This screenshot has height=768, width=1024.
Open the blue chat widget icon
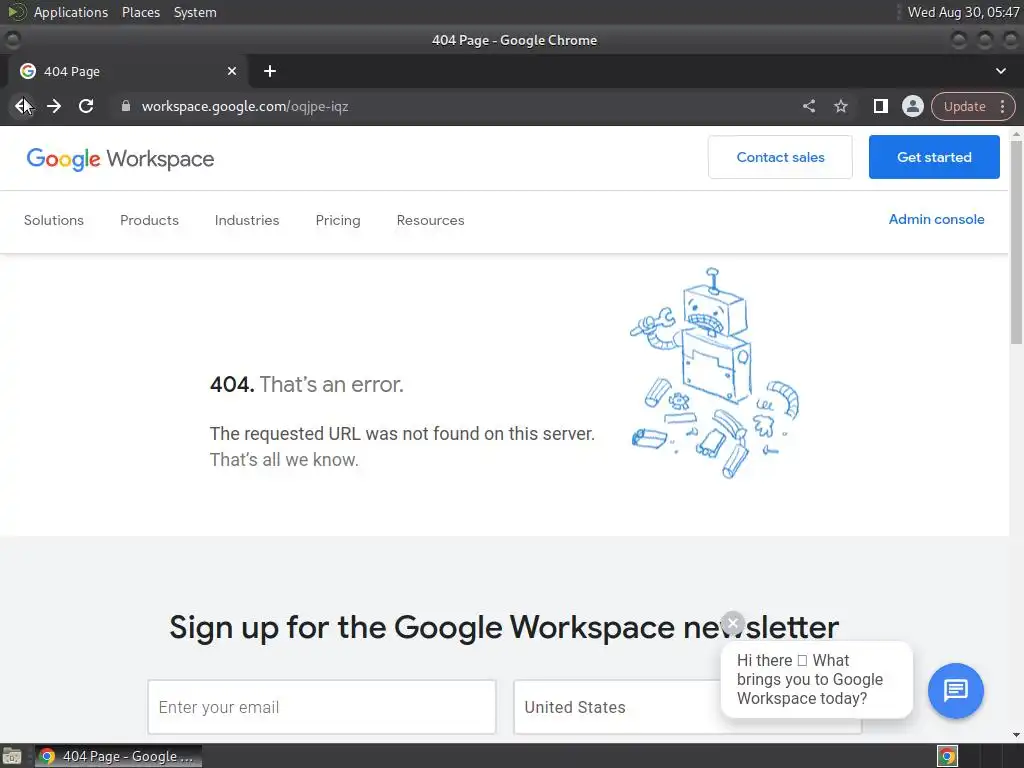955,690
